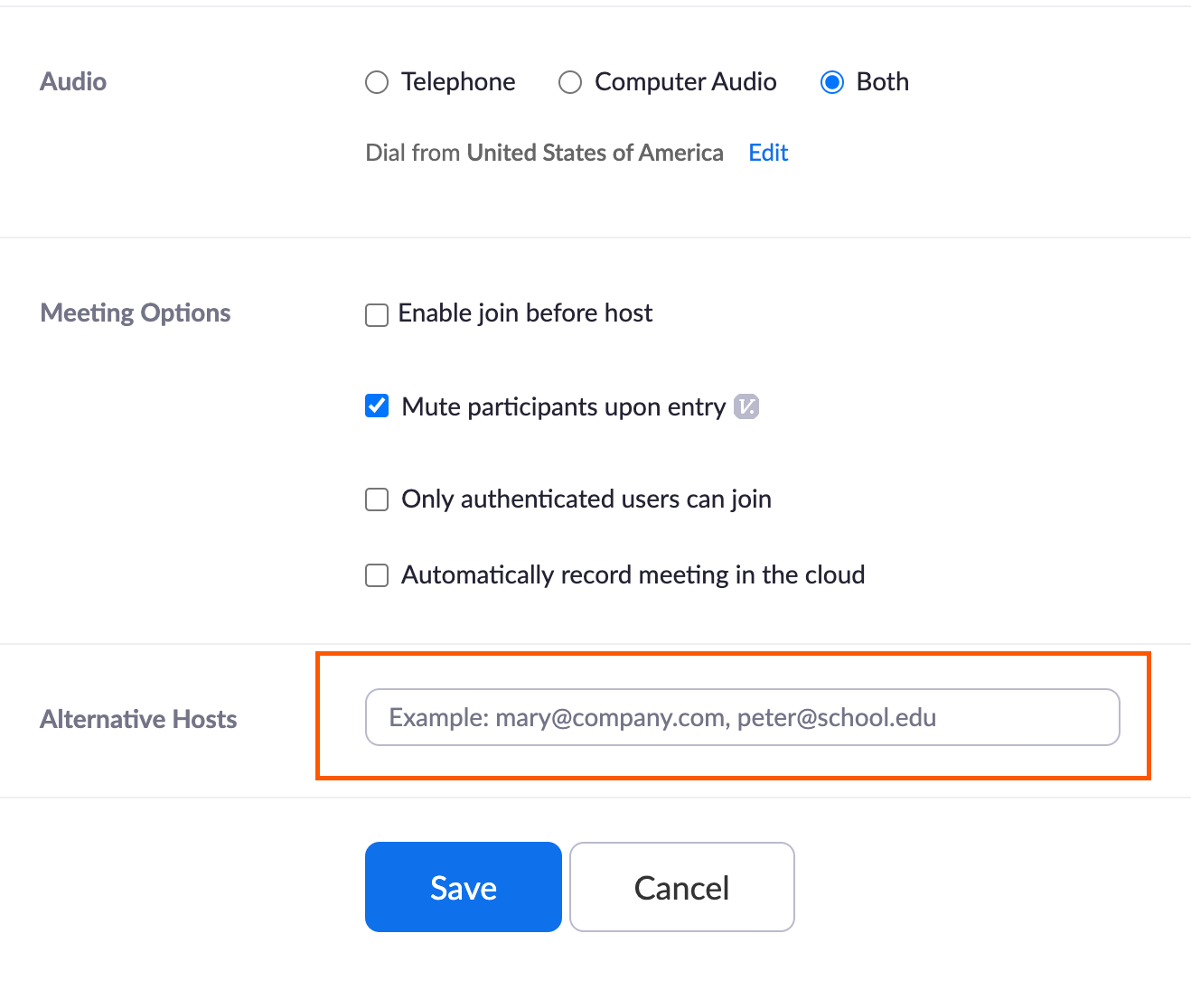Select the Both audio radio button

tap(832, 82)
